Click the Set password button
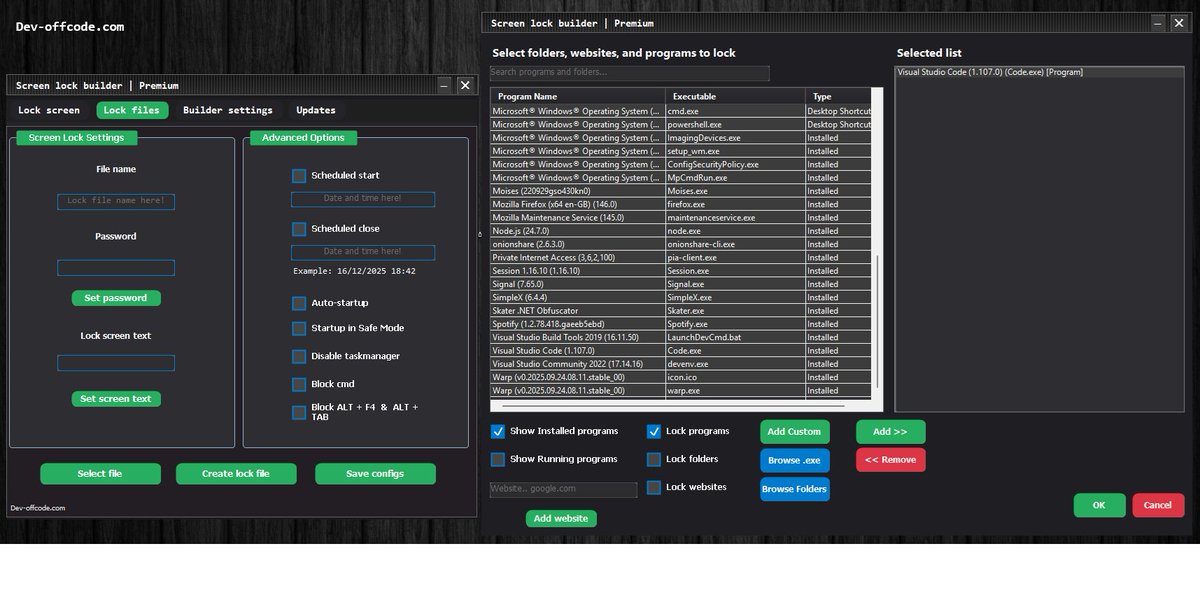 point(116,298)
